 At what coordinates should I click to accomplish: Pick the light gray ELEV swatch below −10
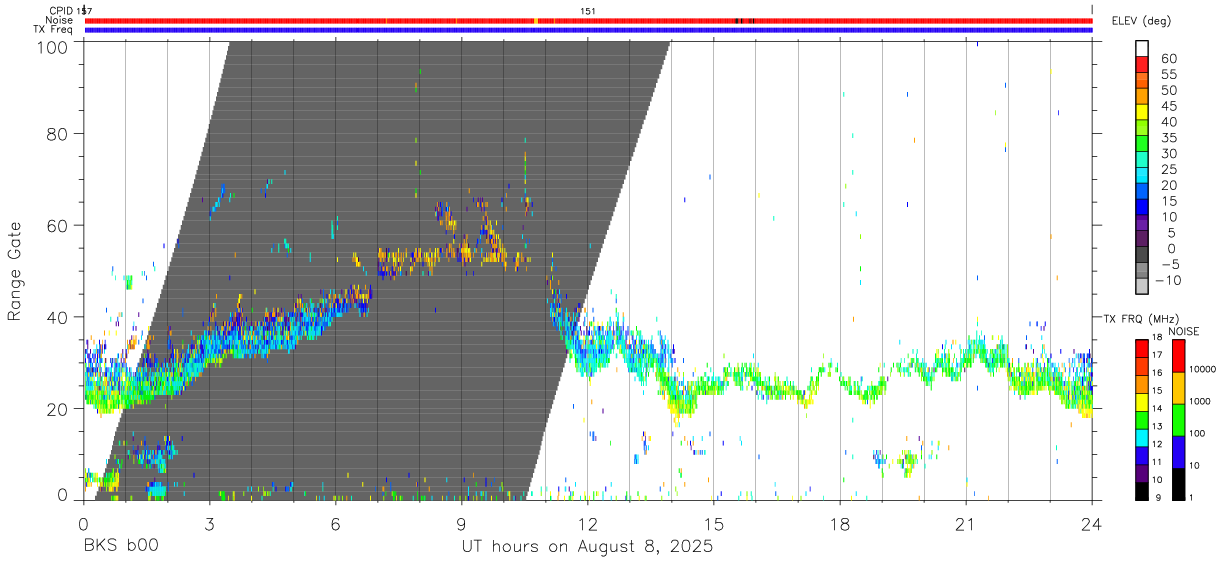click(1142, 288)
